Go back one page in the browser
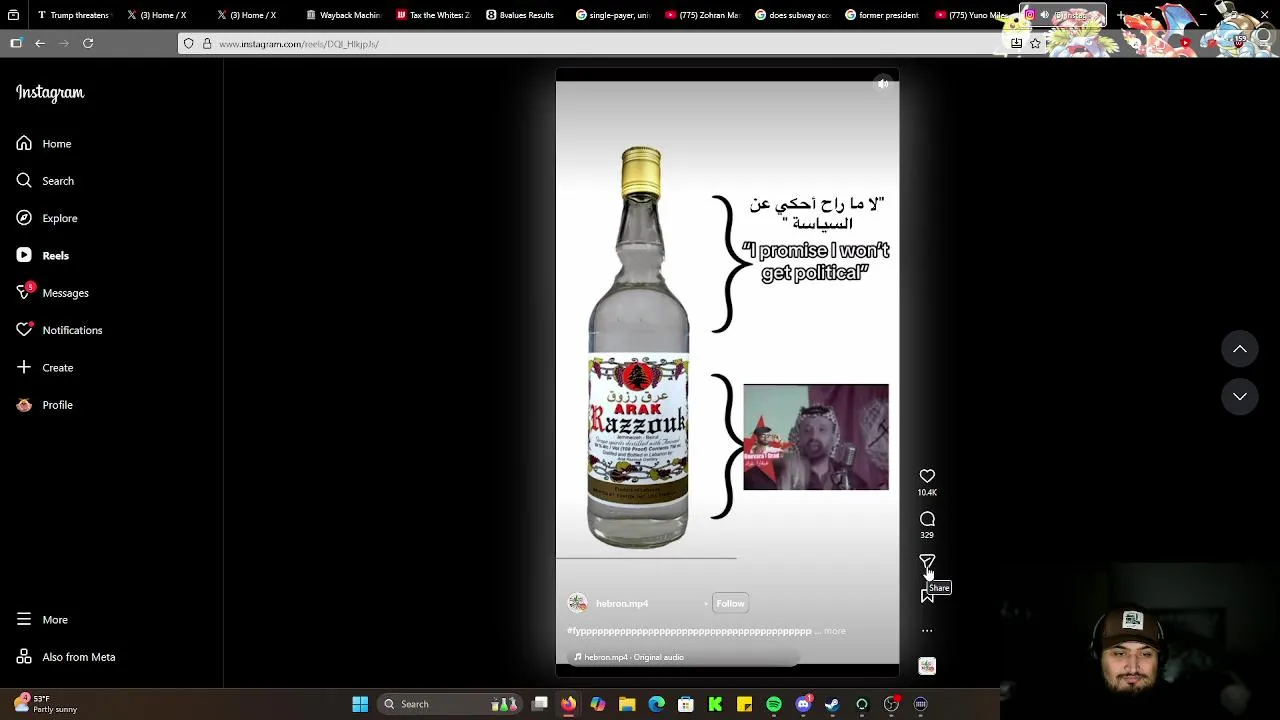1280x720 pixels. point(40,44)
